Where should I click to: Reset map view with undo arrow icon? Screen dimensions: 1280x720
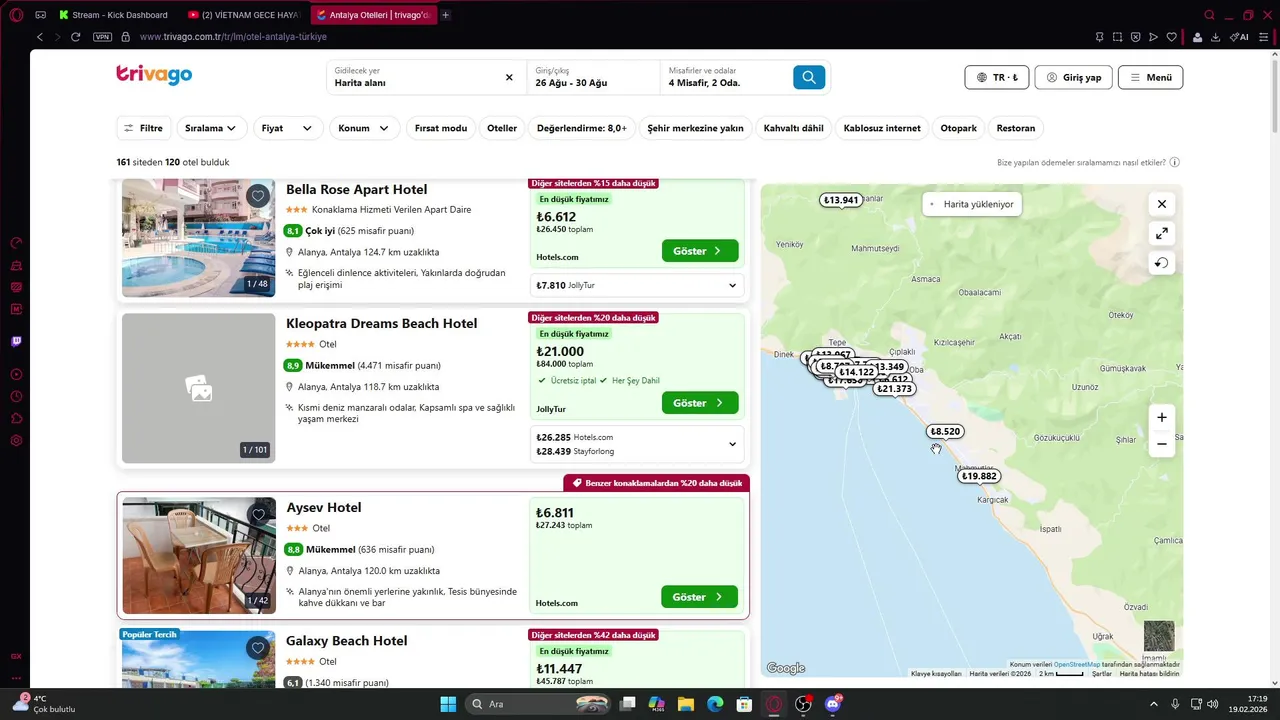[1161, 263]
